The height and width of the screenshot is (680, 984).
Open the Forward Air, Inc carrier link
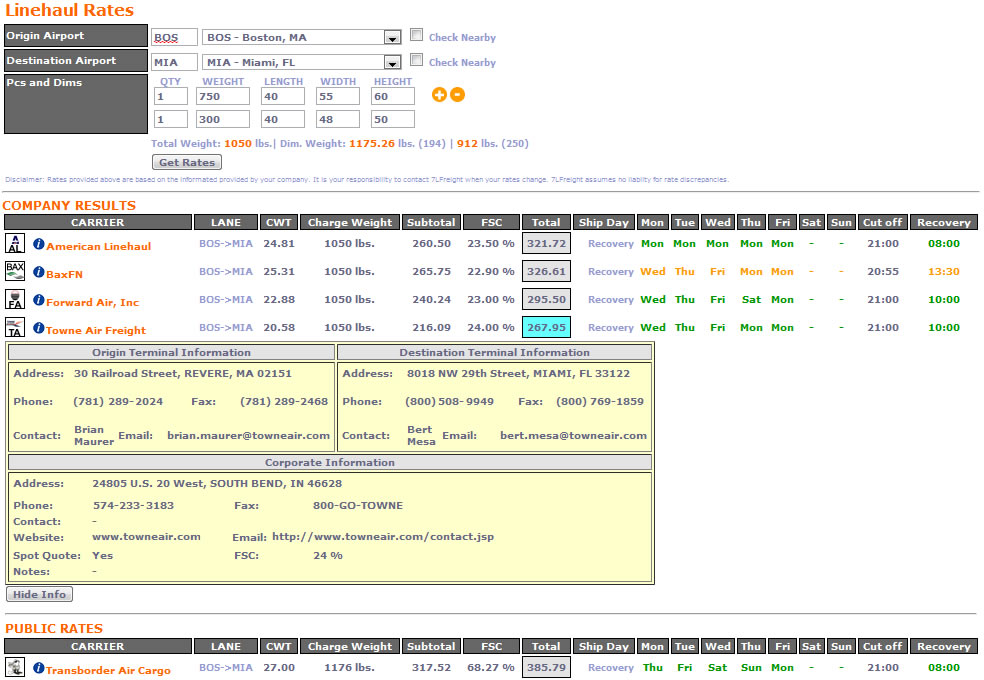(93, 302)
